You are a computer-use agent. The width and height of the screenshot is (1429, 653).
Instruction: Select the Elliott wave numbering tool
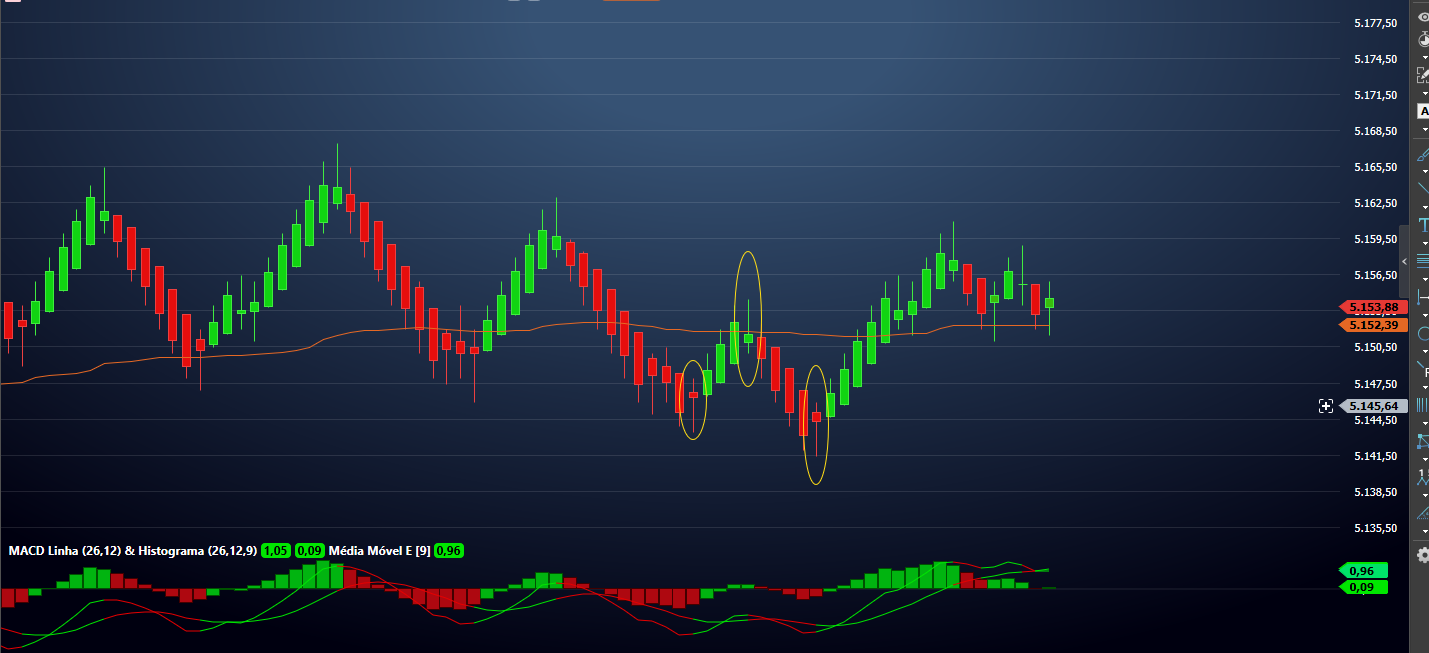click(1422, 477)
